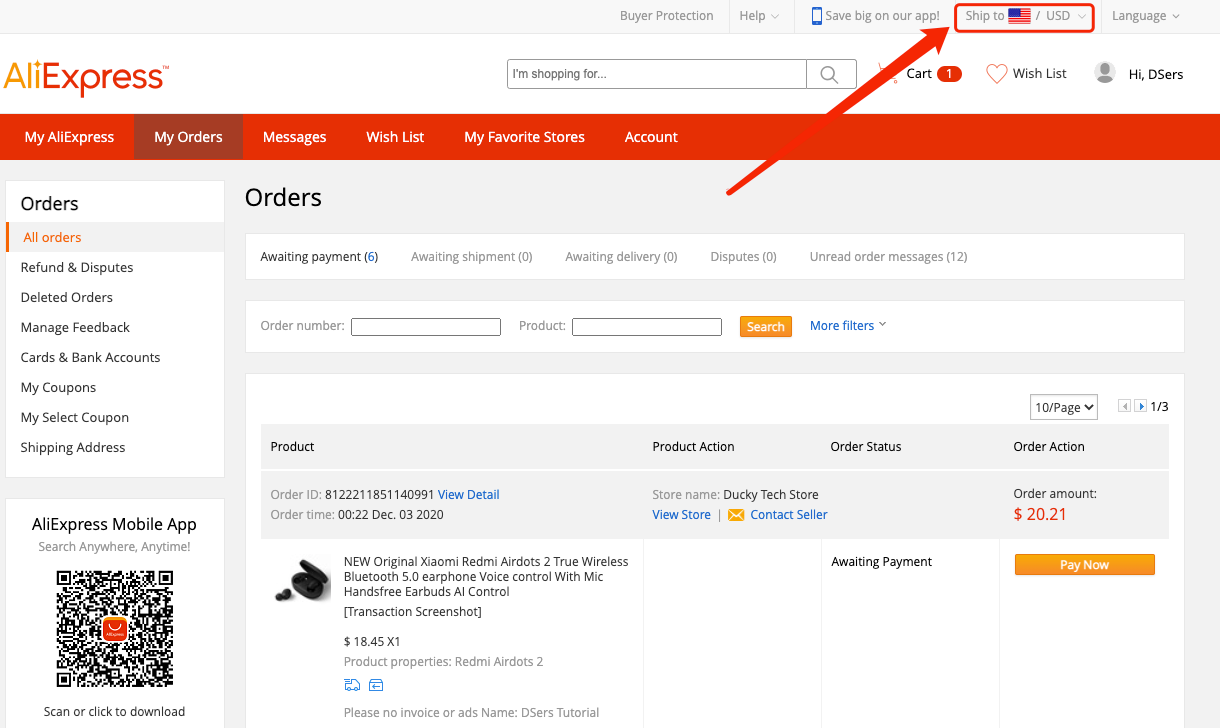
Task: Open Cards & Bank Accounts
Action: [90, 357]
